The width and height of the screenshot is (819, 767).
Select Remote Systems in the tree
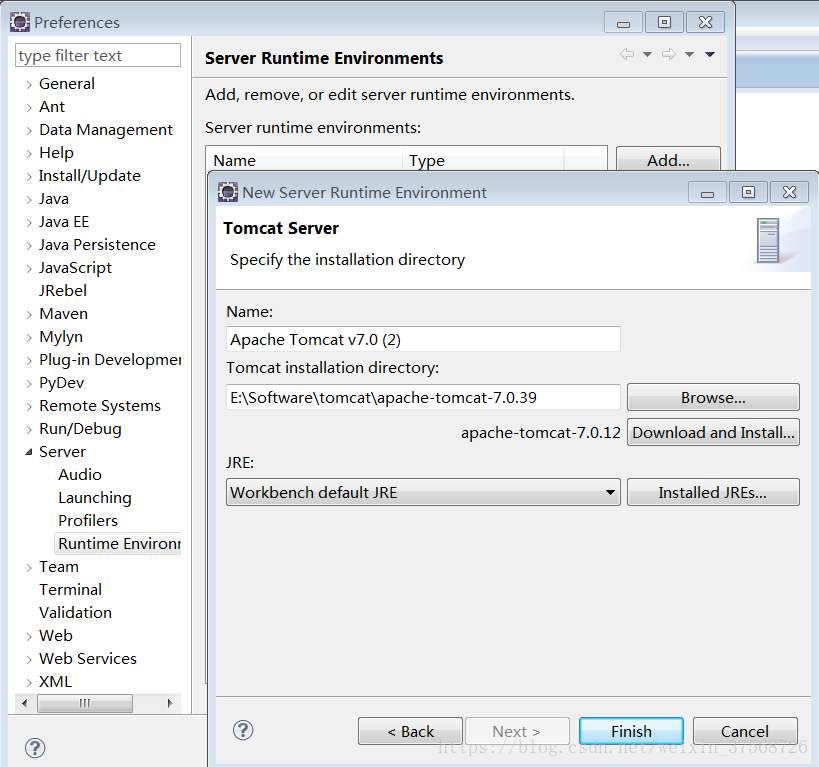click(100, 405)
